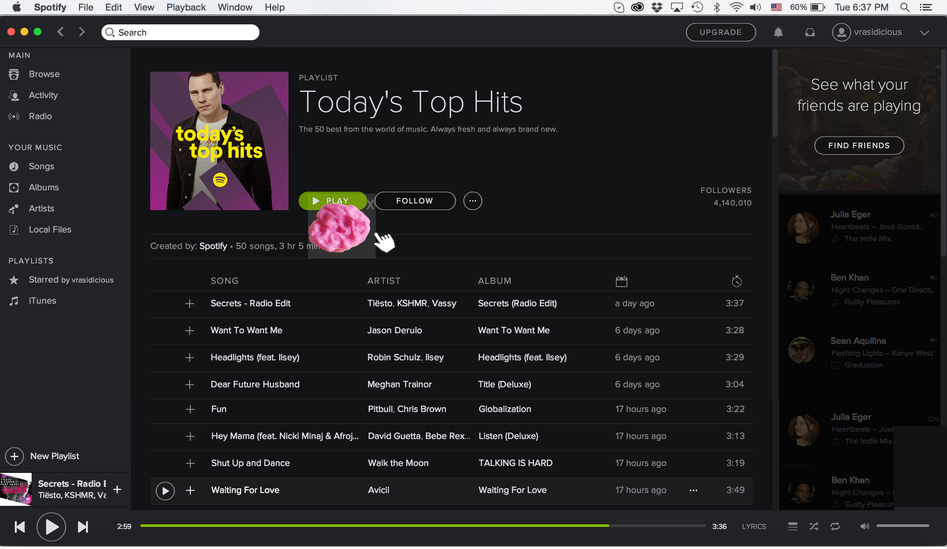Save now-playing track with plus icon
The height and width of the screenshot is (549, 947).
pyautogui.click(x=117, y=490)
